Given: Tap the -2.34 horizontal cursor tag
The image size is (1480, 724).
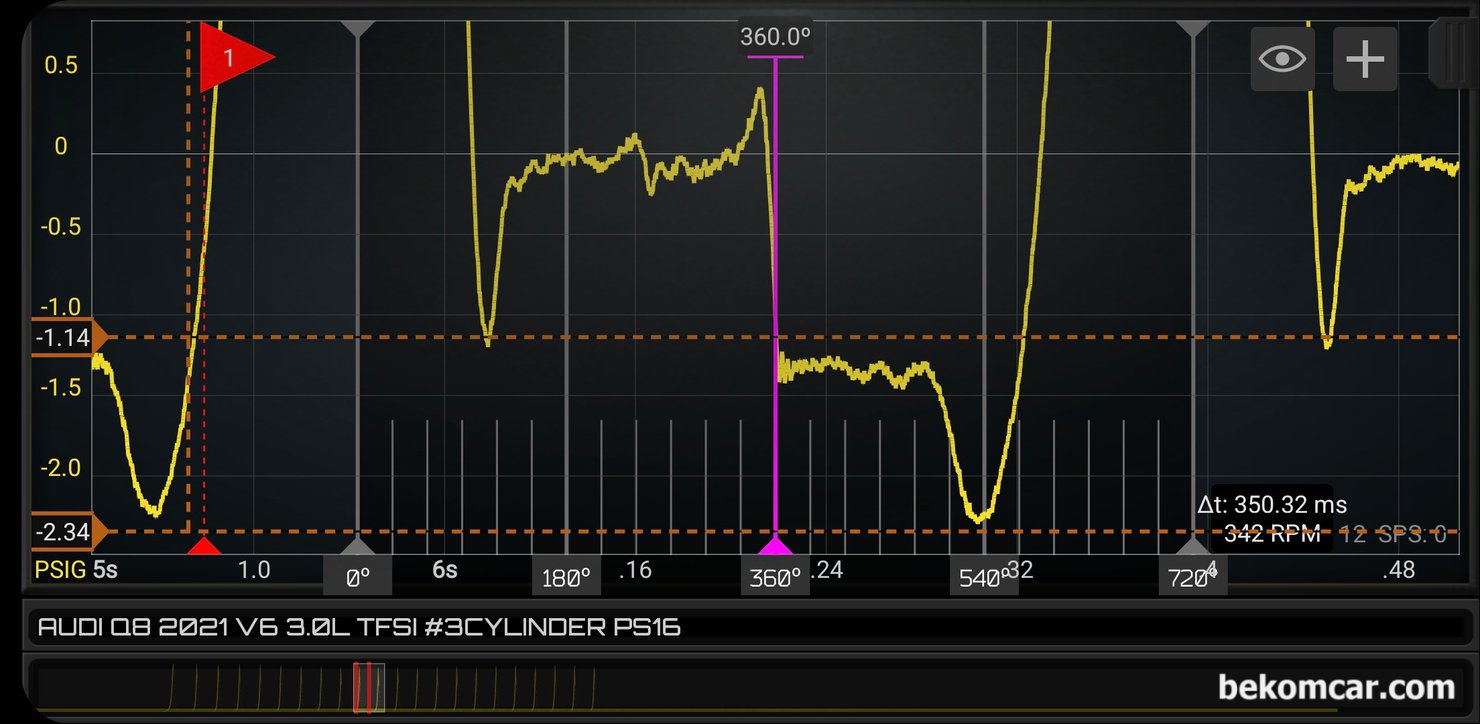Looking at the screenshot, I should tap(66, 532).
